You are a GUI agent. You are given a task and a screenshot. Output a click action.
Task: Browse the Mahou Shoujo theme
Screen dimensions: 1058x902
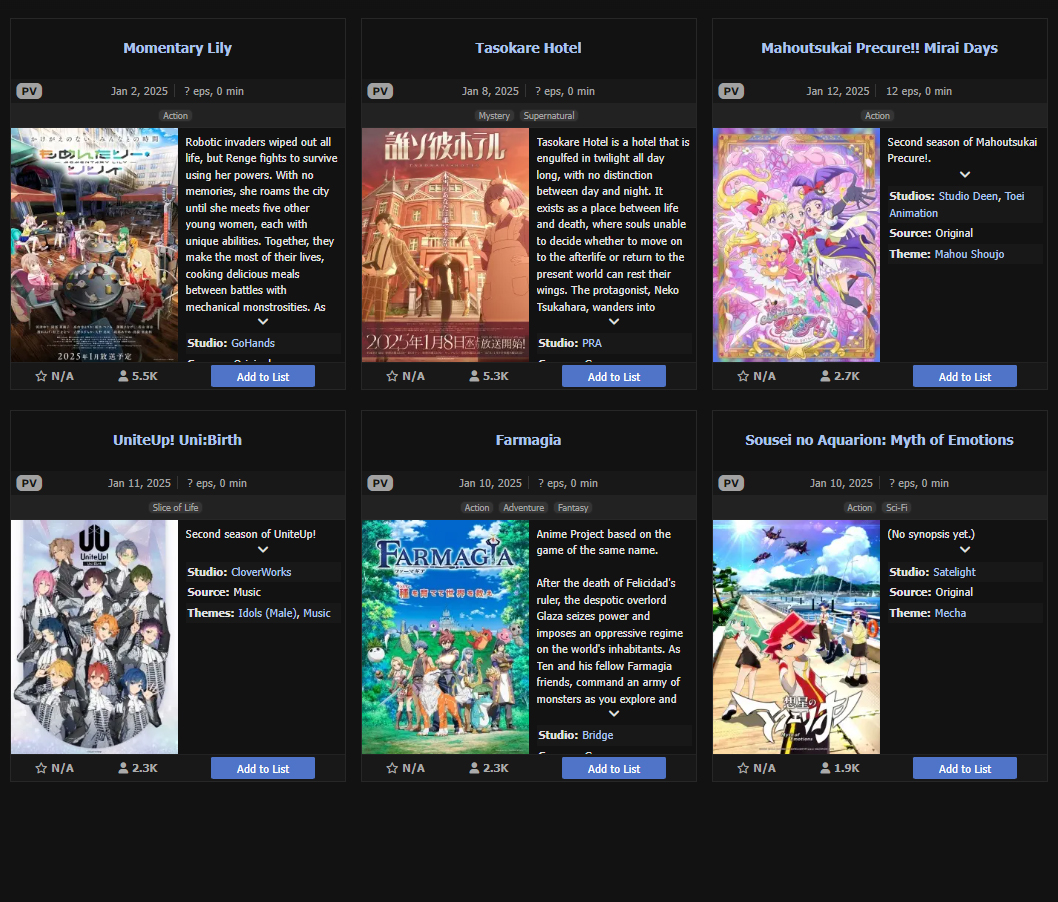[970, 254]
